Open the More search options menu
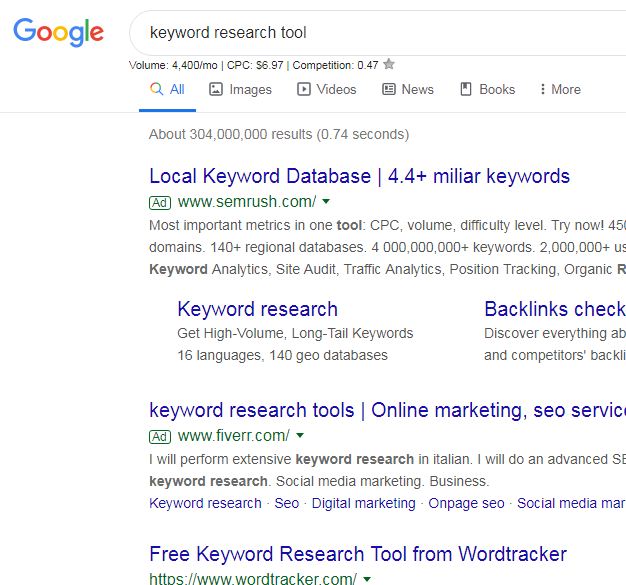Viewport: 626px width, 585px height. tap(560, 89)
